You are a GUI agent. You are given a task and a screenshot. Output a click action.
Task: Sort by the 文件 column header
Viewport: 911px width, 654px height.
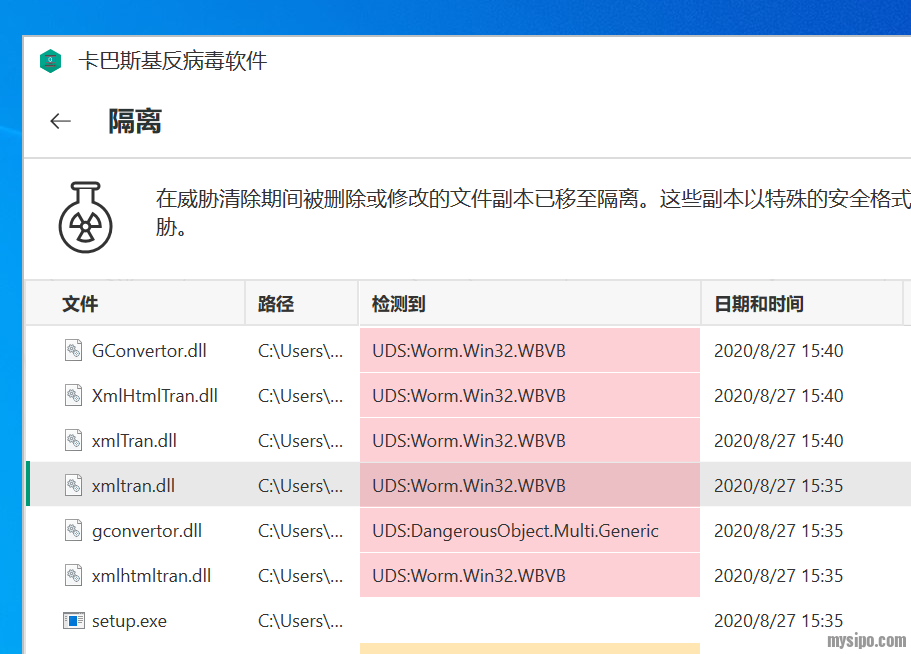pos(81,304)
